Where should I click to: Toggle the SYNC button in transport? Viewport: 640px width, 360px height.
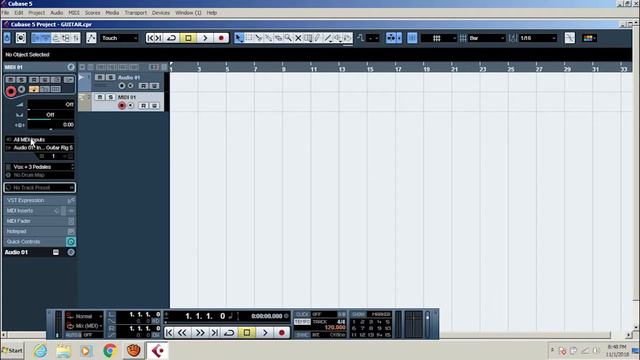[x=302, y=335]
